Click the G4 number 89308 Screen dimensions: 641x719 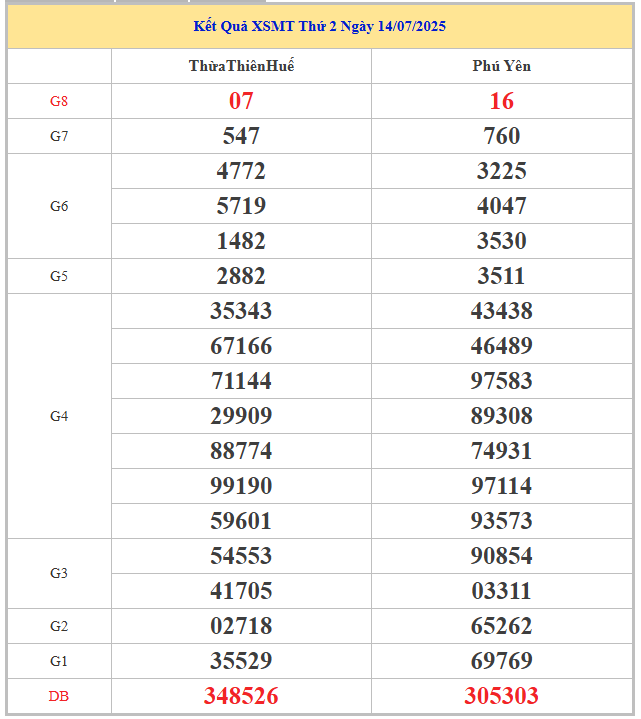click(x=502, y=416)
